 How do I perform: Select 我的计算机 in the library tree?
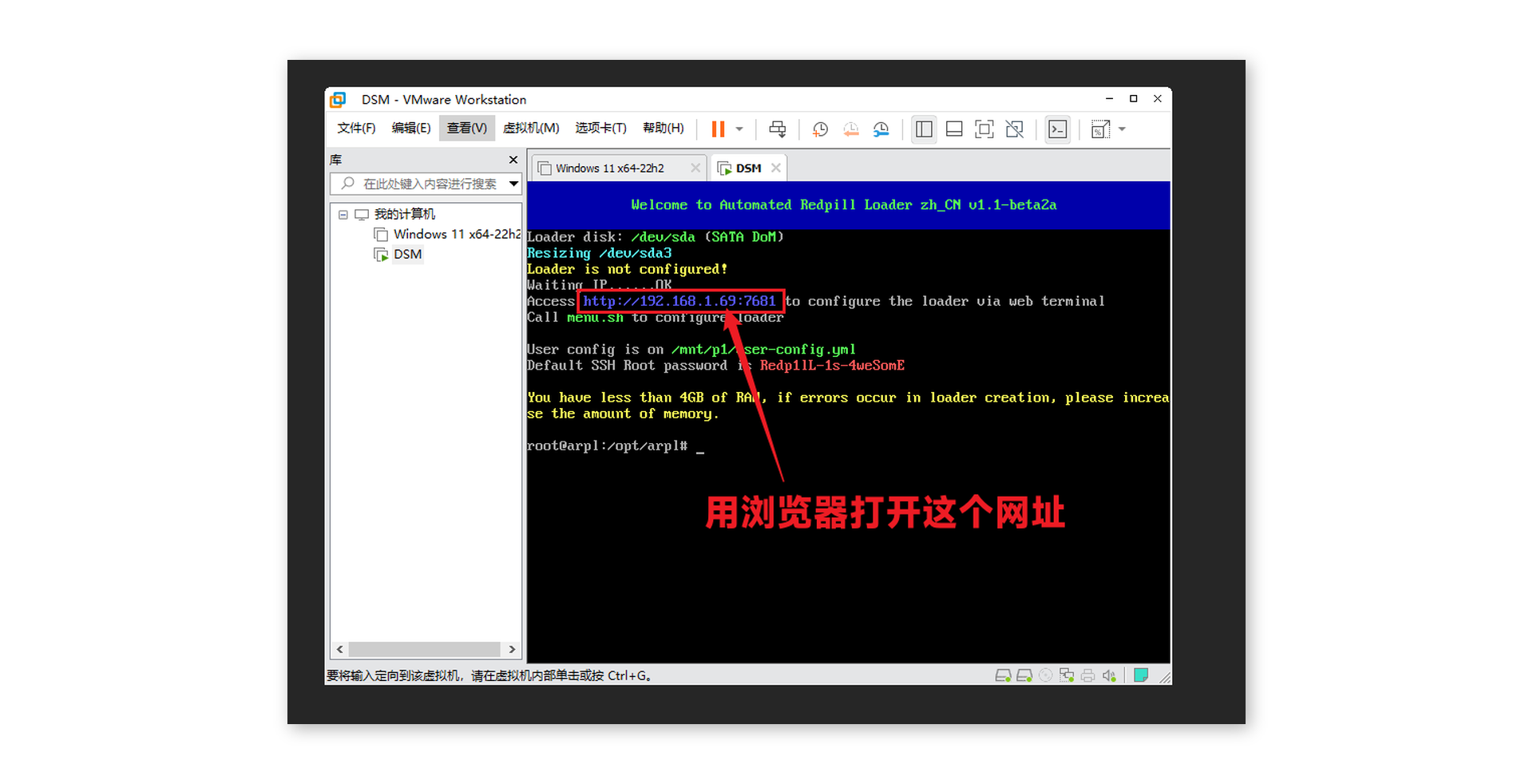405,214
